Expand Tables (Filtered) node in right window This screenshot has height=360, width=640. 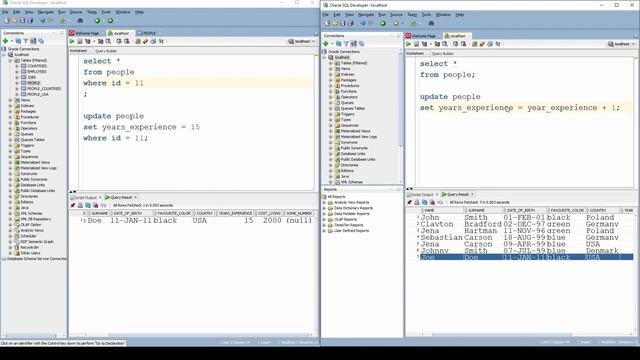(x=331, y=63)
